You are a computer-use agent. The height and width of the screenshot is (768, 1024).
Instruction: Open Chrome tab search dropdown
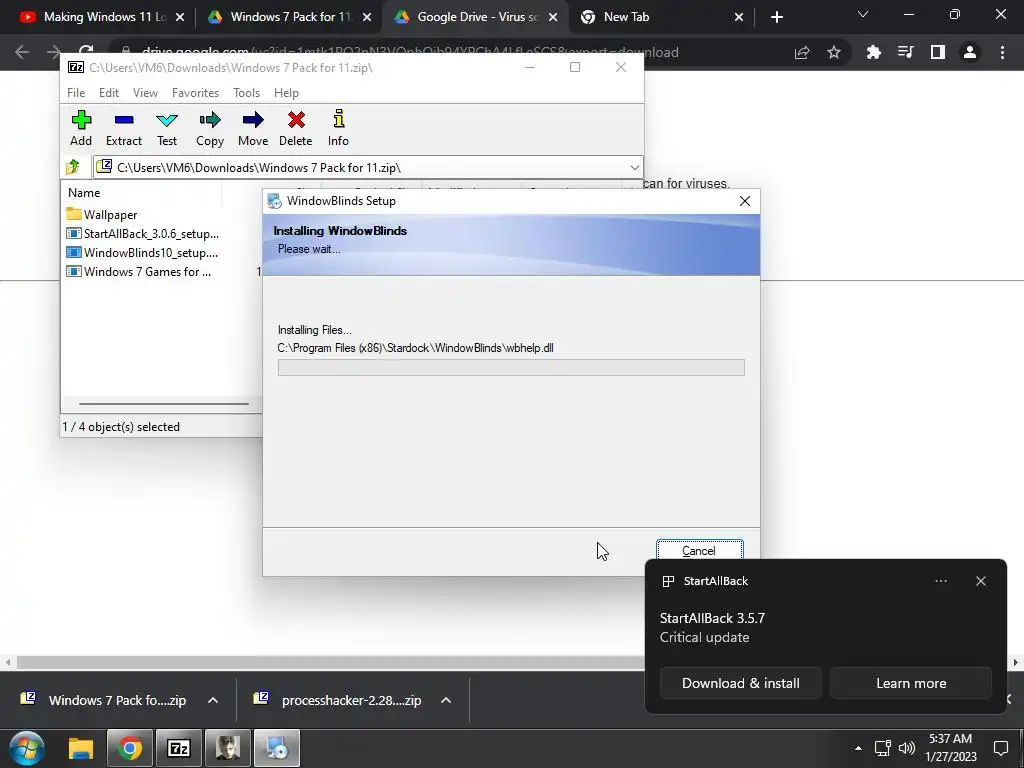pyautogui.click(x=863, y=14)
